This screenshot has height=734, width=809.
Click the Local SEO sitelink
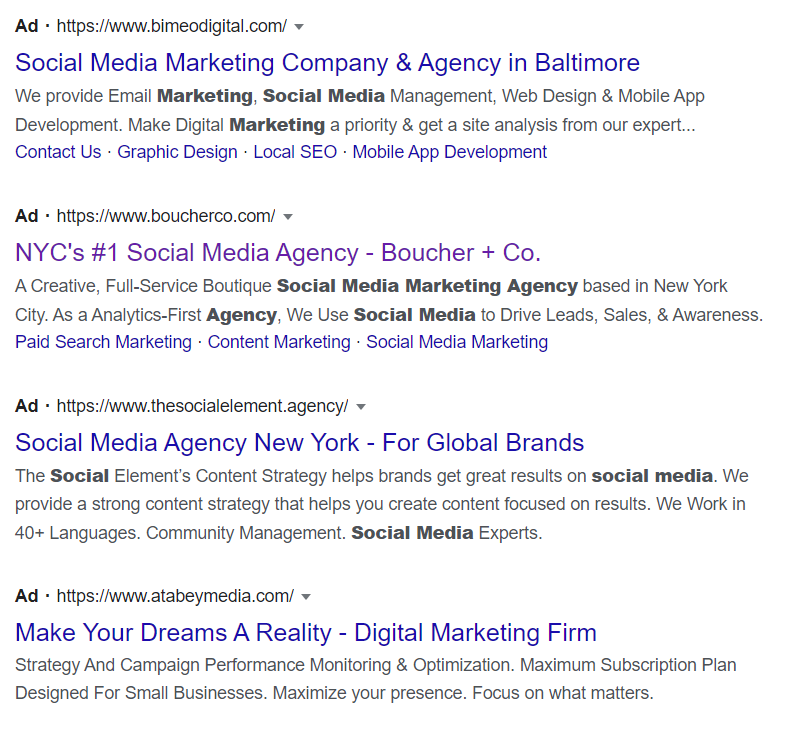(295, 152)
